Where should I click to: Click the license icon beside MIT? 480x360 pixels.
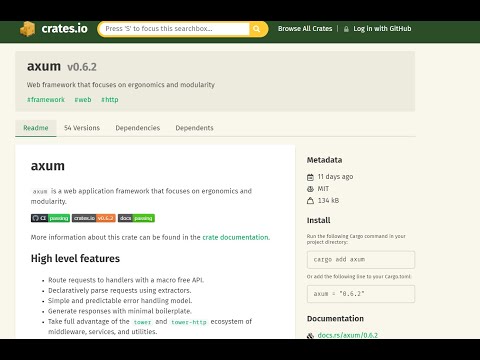point(310,189)
